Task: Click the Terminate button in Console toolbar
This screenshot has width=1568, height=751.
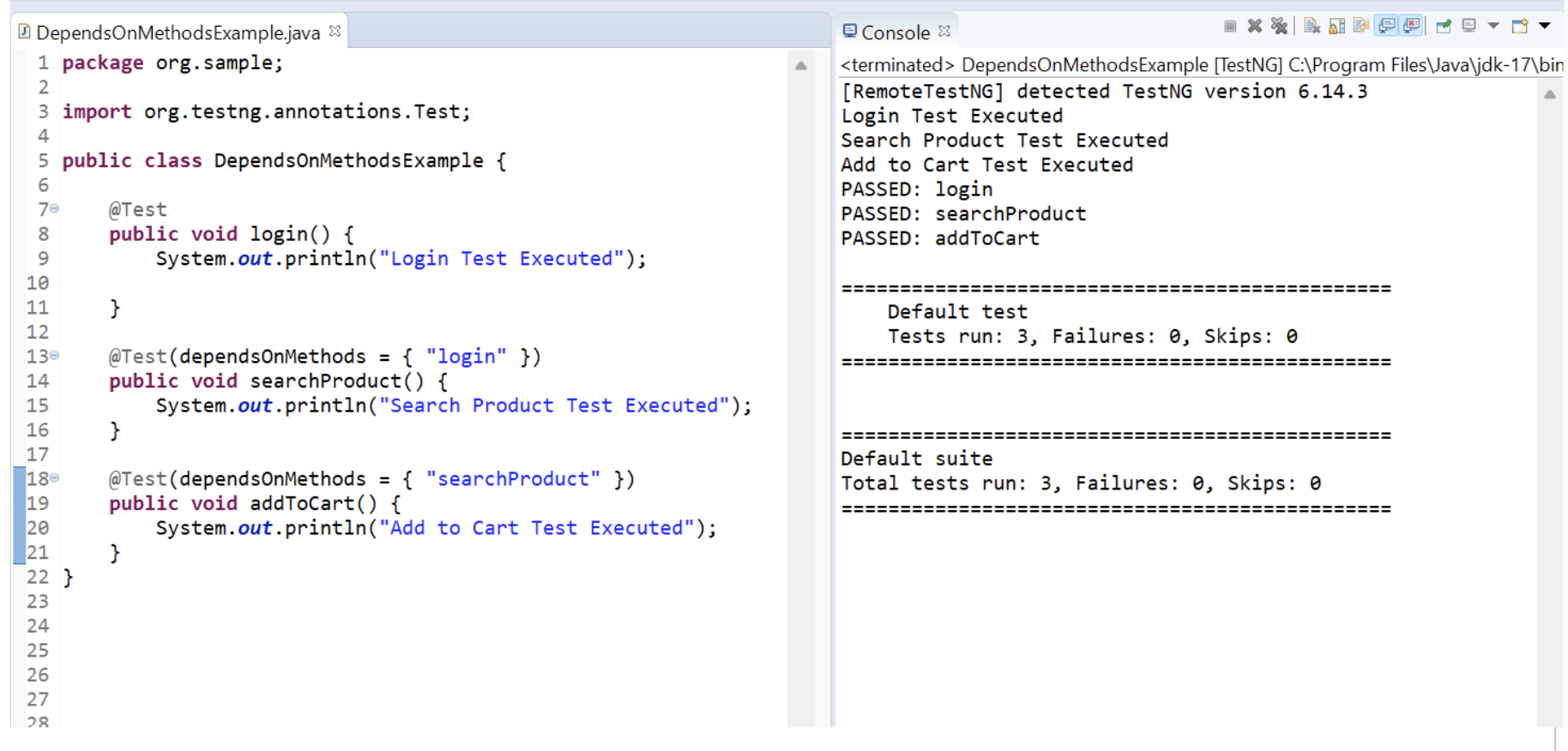Action: 1230,26
